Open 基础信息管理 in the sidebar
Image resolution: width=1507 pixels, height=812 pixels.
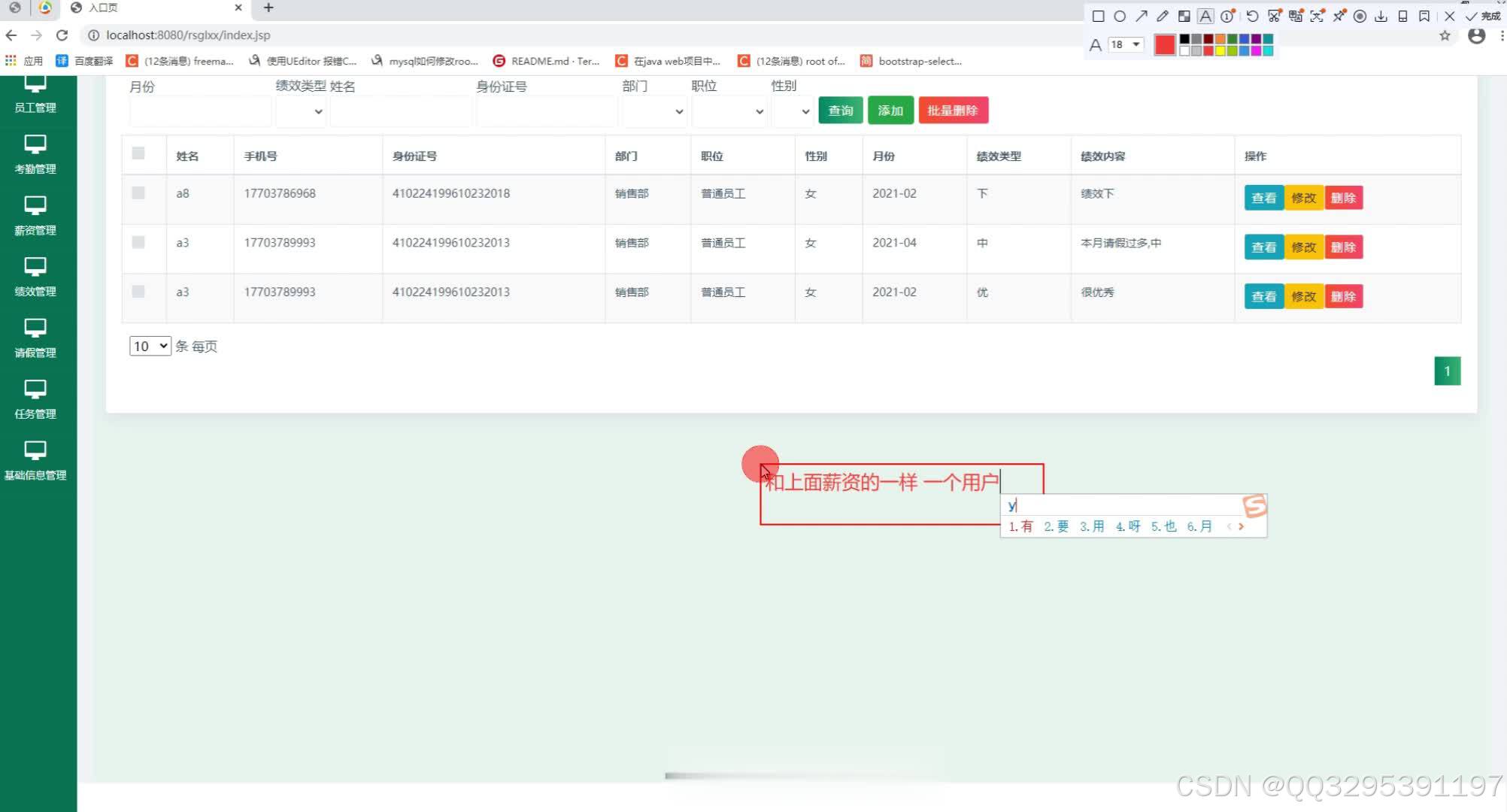click(35, 461)
